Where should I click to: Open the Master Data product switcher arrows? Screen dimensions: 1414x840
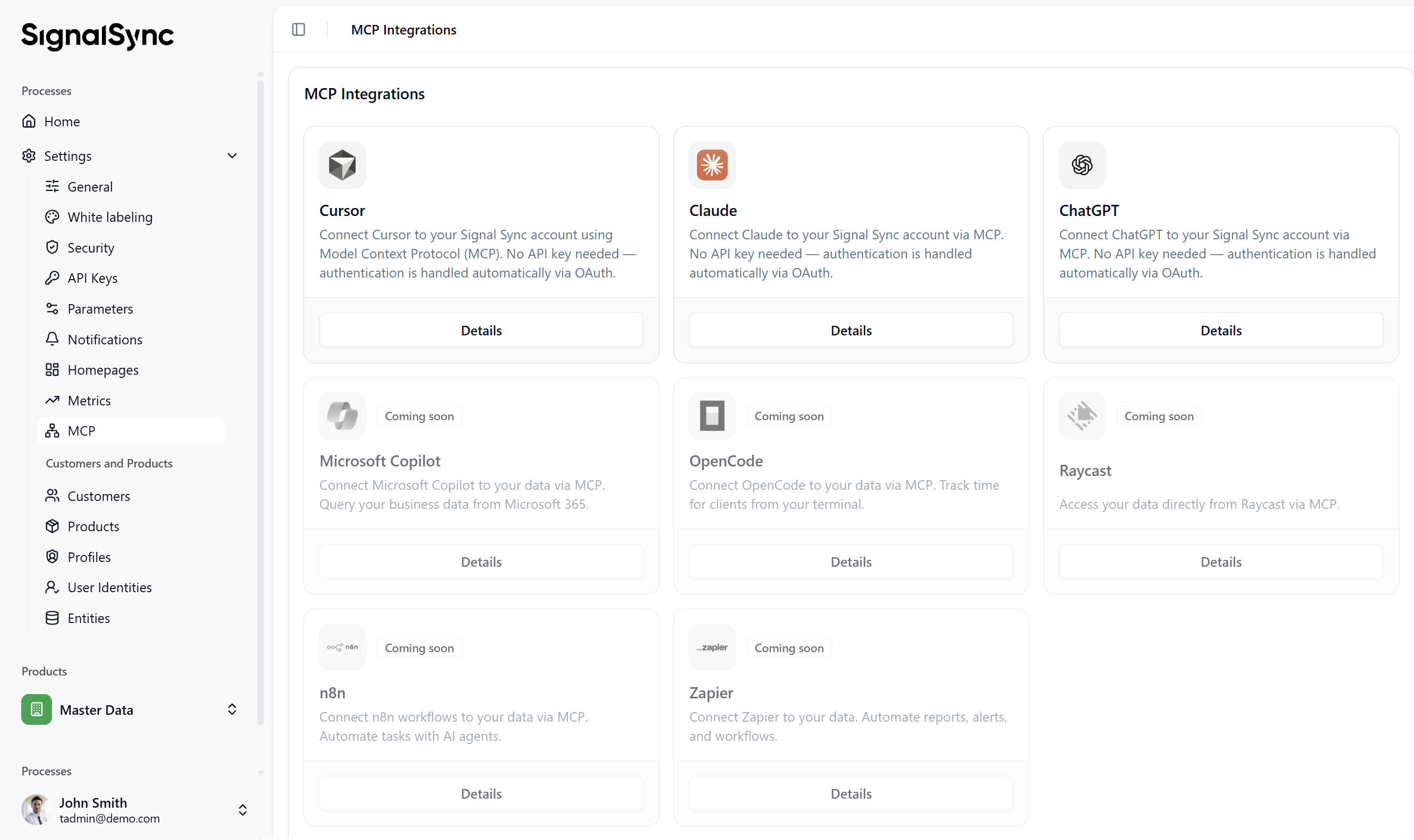(232, 709)
